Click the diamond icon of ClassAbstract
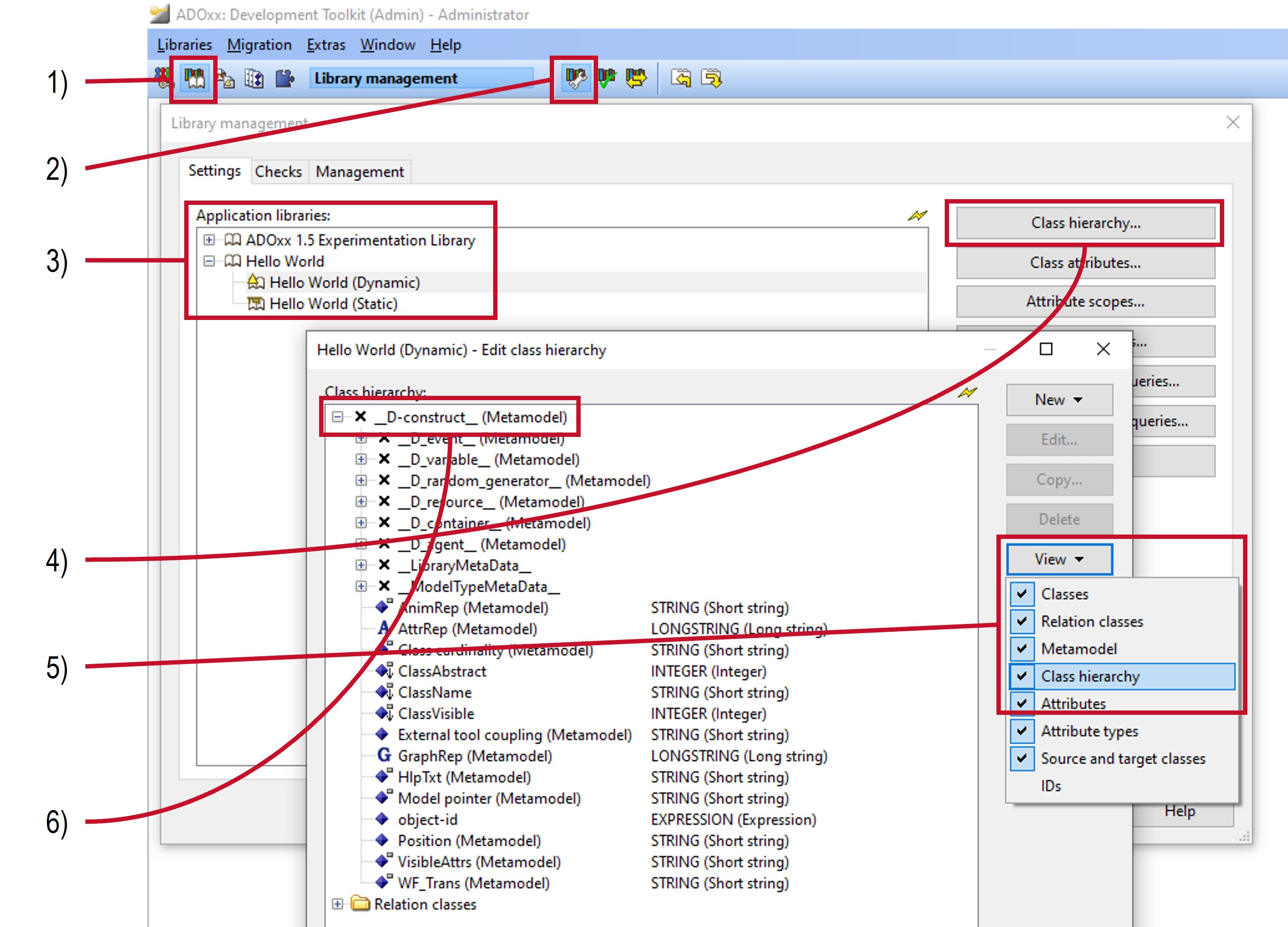 pyautogui.click(x=384, y=670)
